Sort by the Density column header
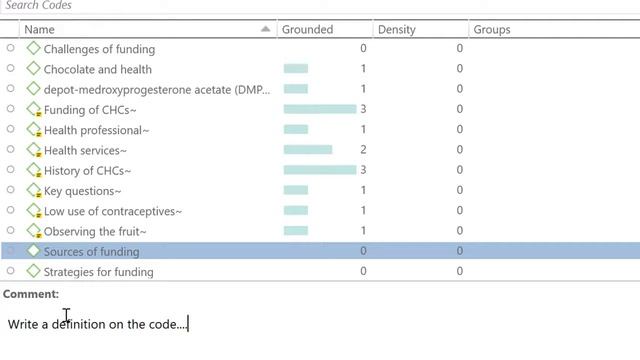640x360 pixels. coord(420,29)
